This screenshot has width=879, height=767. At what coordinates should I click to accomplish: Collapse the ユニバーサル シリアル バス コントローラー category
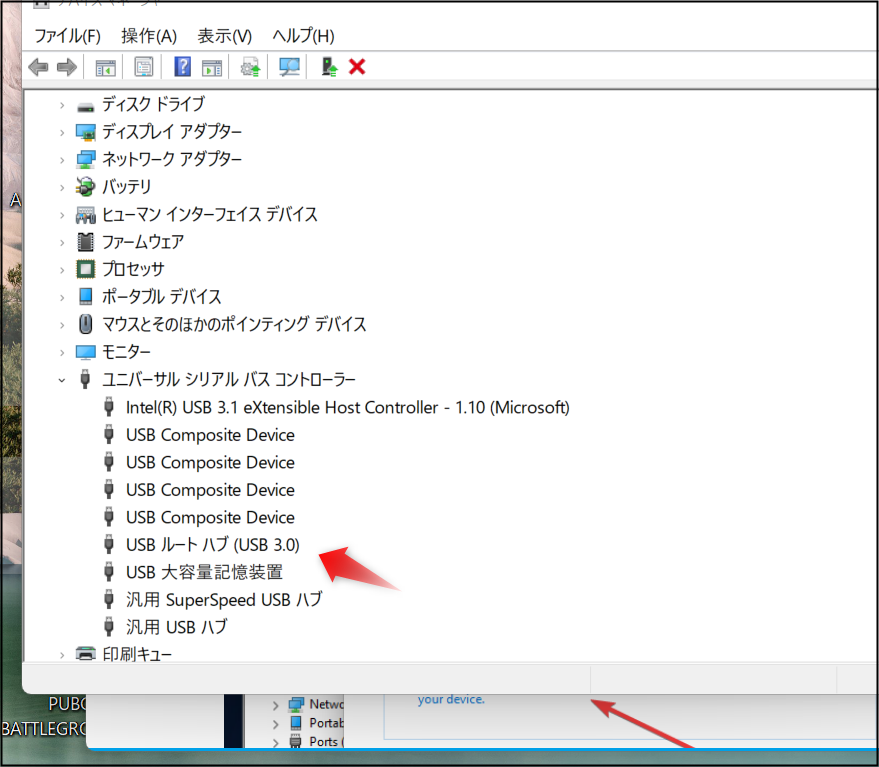tap(62, 379)
